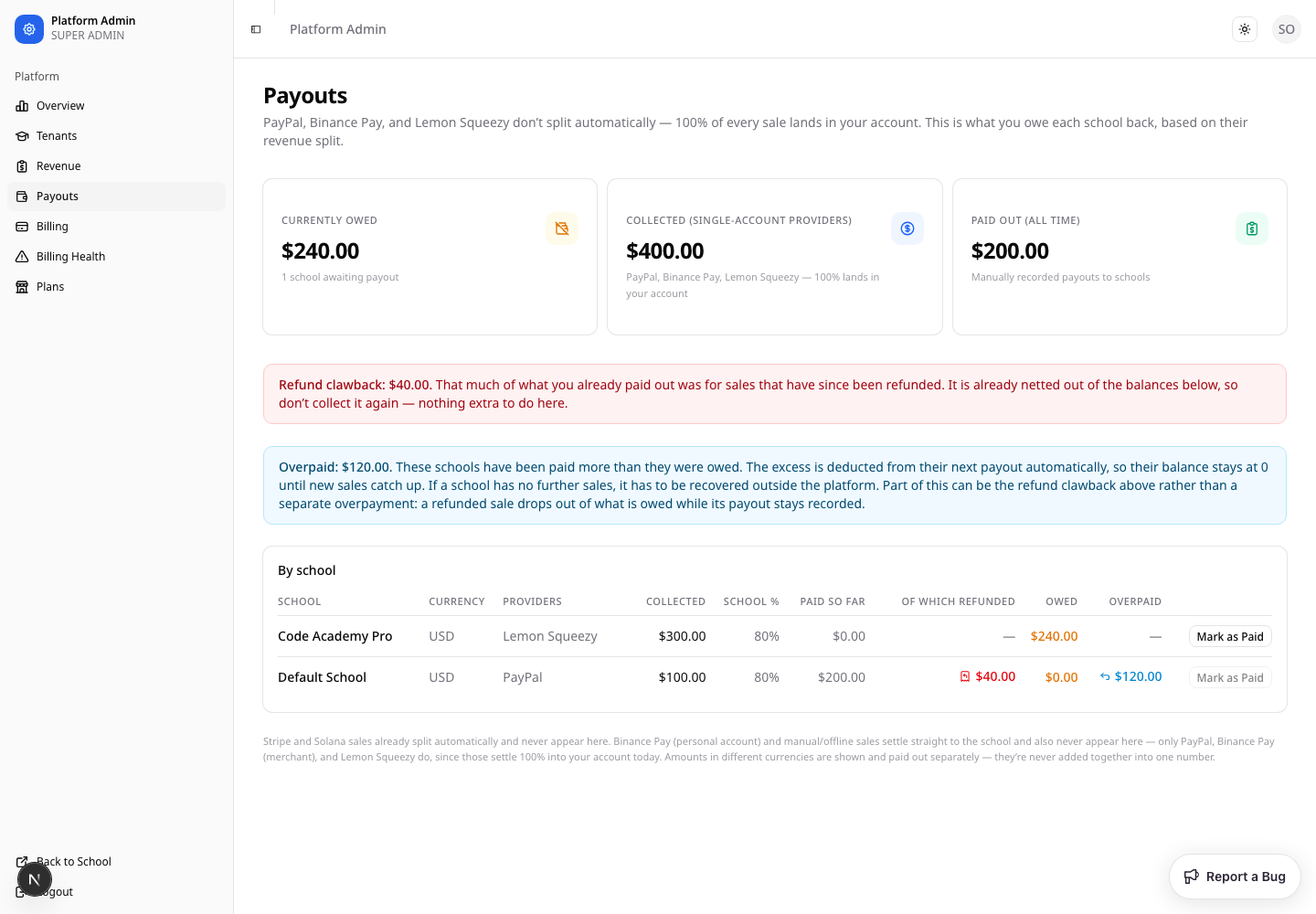Image resolution: width=1316 pixels, height=914 pixels.
Task: Click the Plans store icon
Action: tap(22, 287)
